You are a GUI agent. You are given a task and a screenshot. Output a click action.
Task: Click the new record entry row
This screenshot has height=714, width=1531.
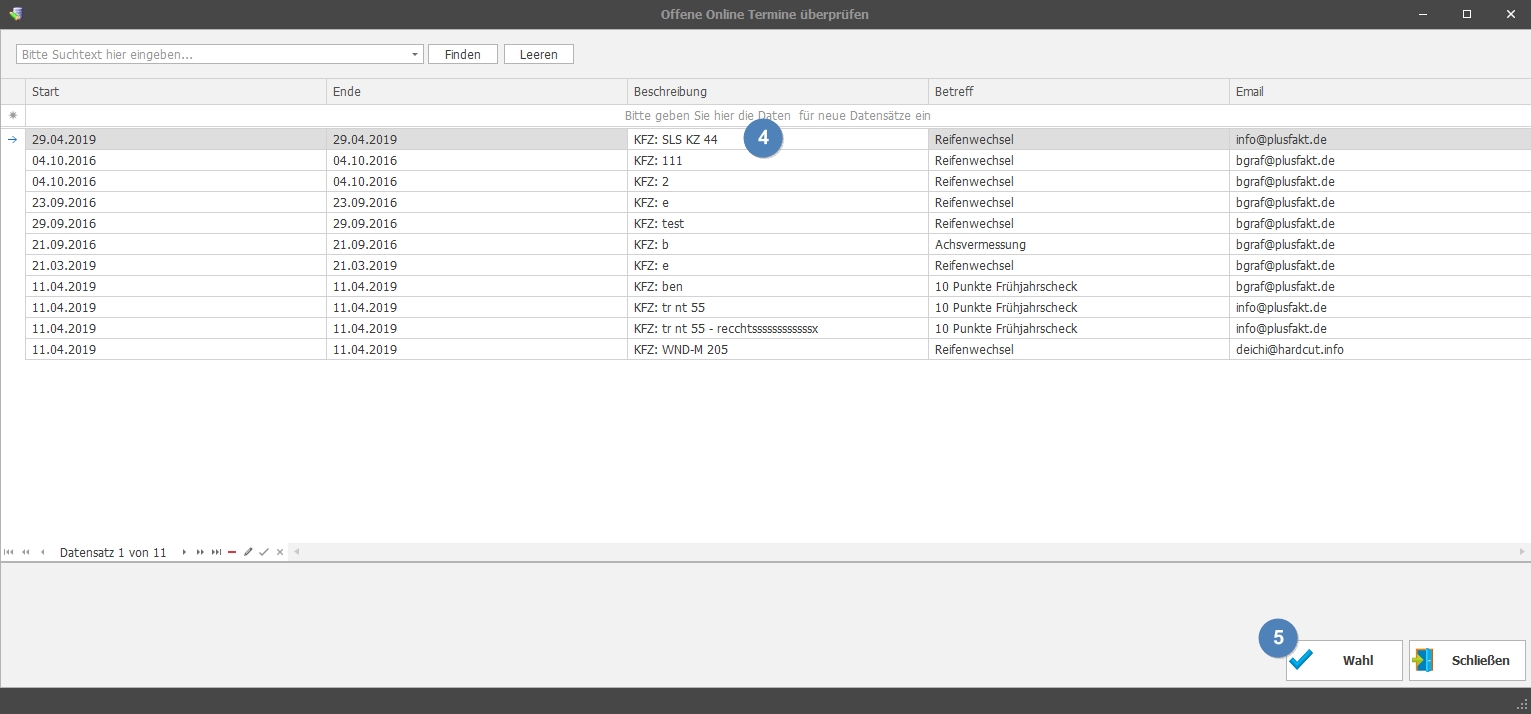pos(778,116)
